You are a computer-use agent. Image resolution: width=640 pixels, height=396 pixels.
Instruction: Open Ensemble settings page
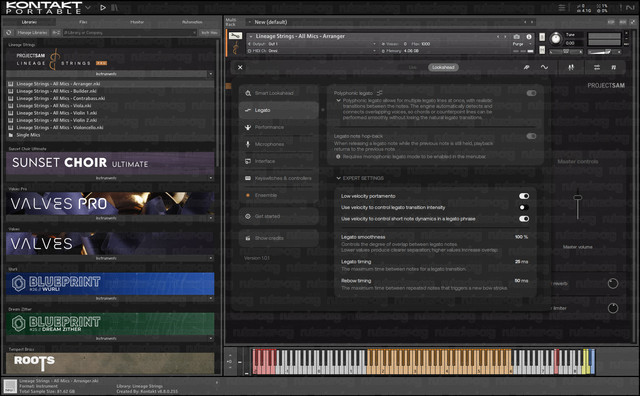pos(278,195)
